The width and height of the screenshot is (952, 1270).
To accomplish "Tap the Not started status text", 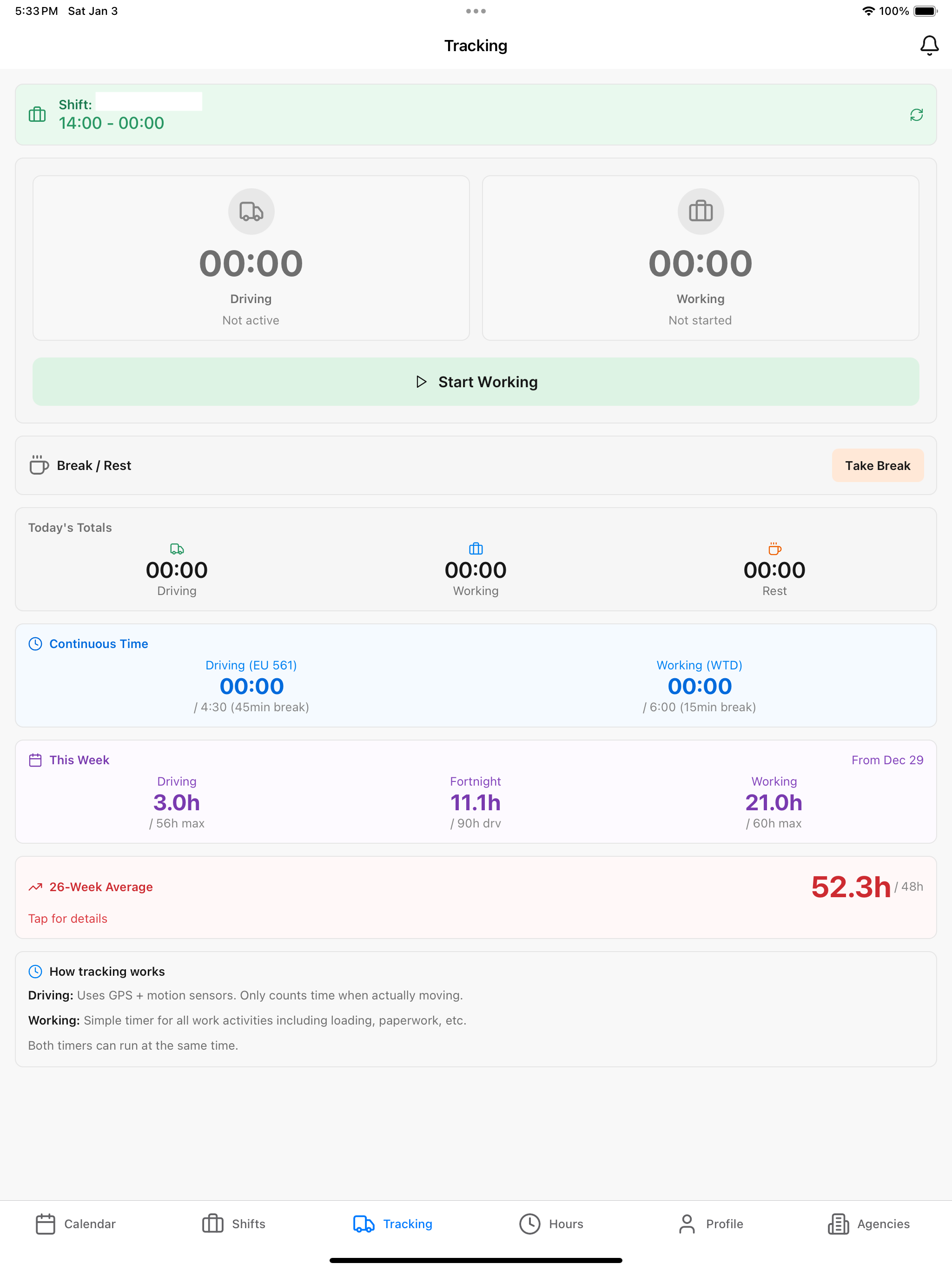I will [700, 320].
